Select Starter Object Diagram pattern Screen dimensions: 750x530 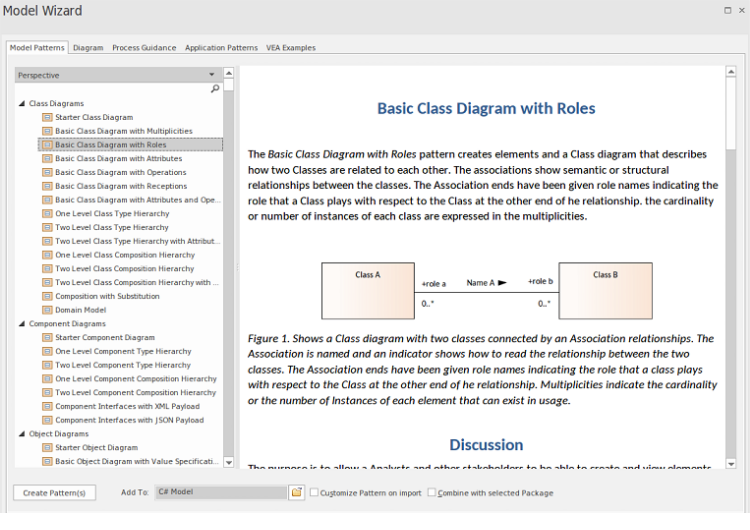tap(96, 448)
